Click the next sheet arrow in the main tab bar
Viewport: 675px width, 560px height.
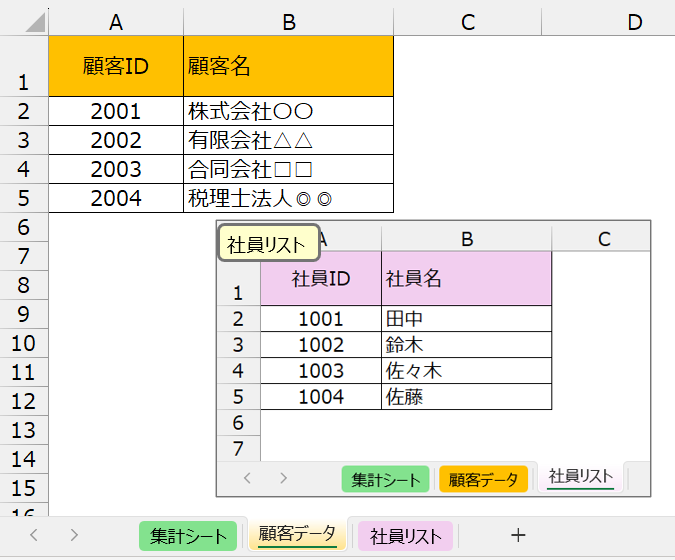(74, 535)
